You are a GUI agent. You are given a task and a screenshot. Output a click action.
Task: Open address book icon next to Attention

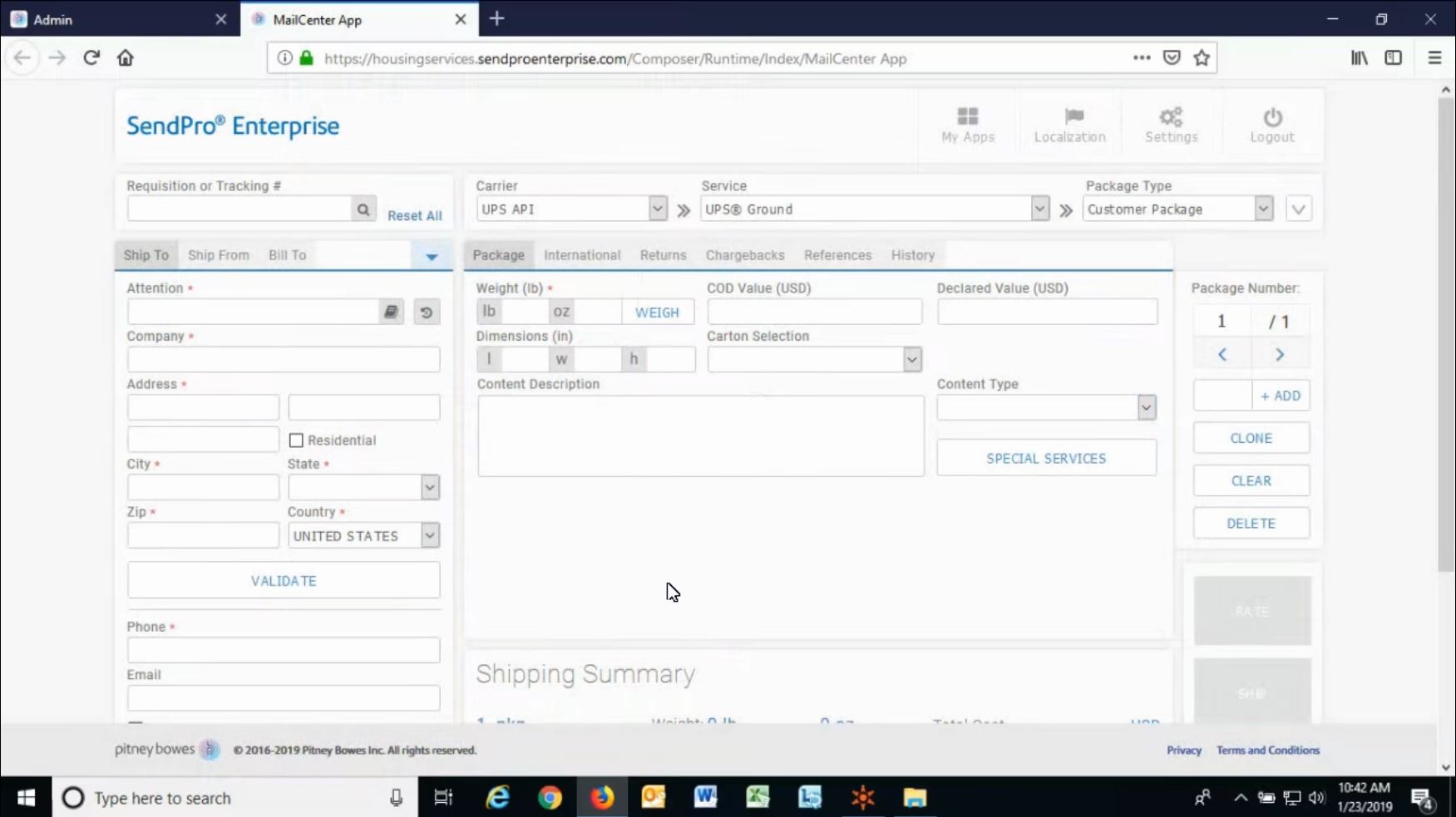tap(391, 312)
